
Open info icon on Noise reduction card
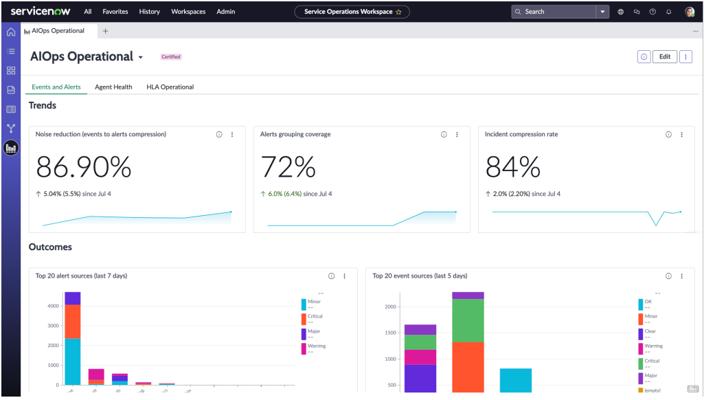point(219,134)
